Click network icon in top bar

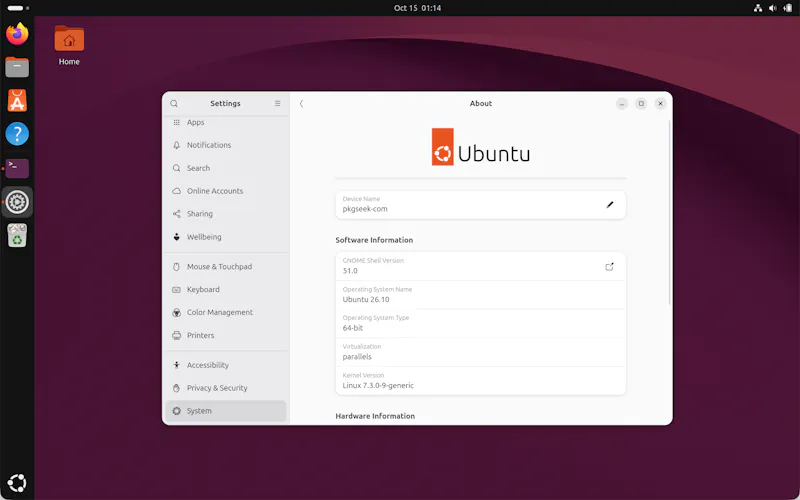[x=758, y=8]
